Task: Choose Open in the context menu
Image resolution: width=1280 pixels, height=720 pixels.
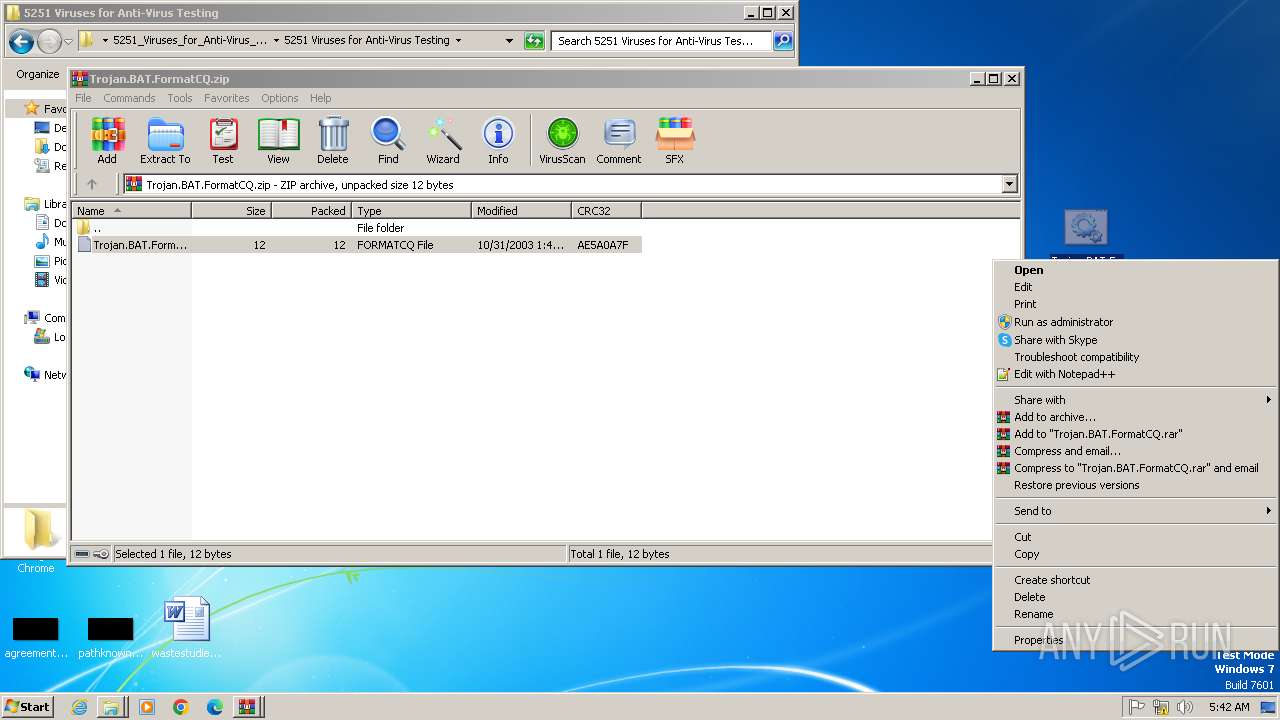Action: pyautogui.click(x=1136, y=270)
